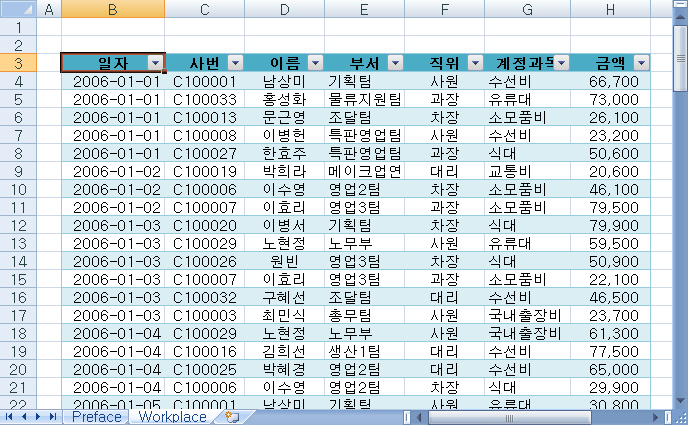Image resolution: width=688 pixels, height=425 pixels.
Task: Open the 금액 column filter dropdown
Action: tap(641, 64)
